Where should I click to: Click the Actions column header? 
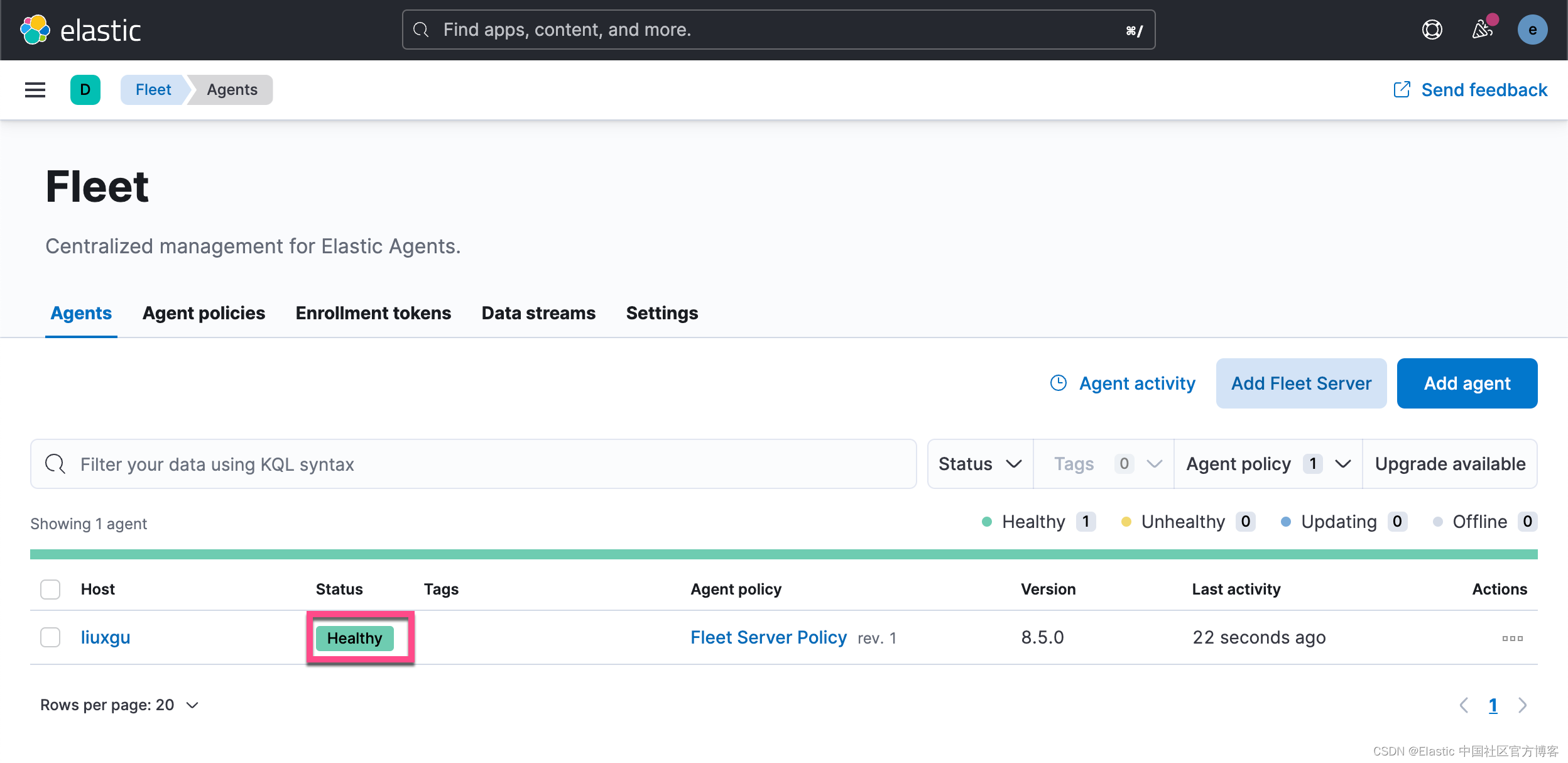1500,590
